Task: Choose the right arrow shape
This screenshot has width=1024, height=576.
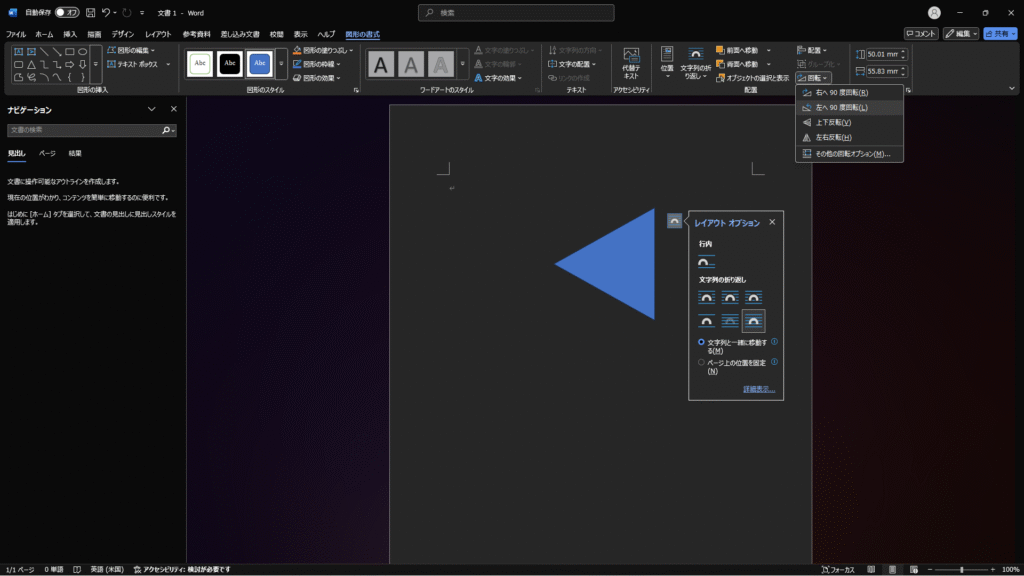Action: point(70,65)
